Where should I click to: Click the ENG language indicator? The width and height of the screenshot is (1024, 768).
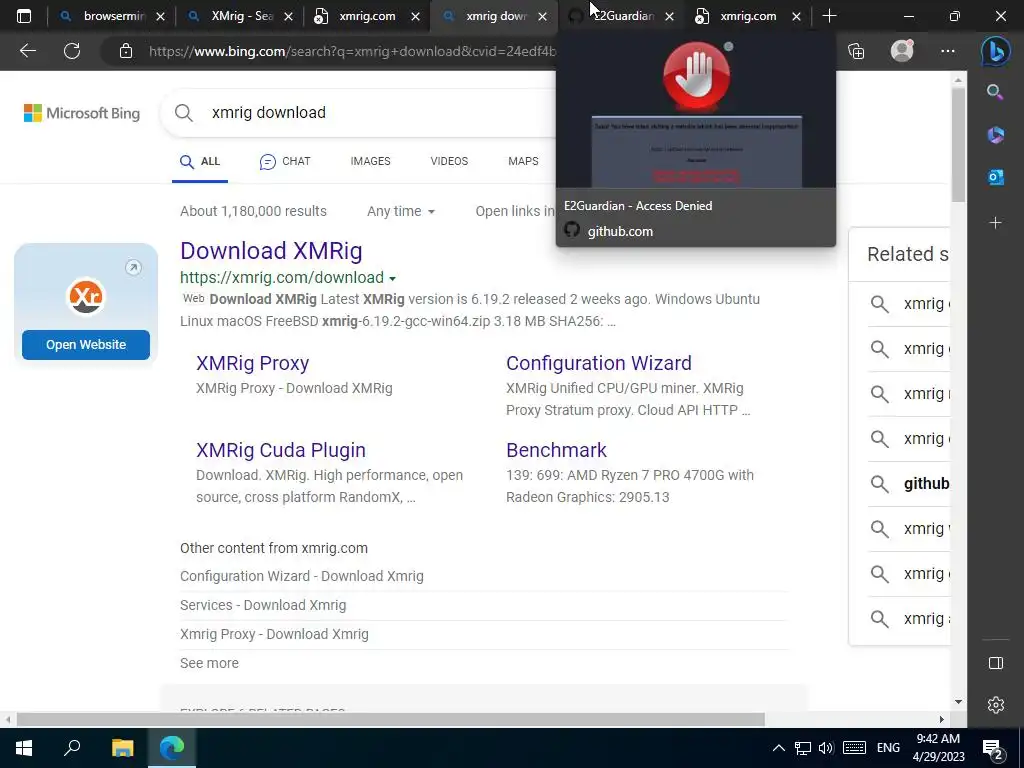(x=888, y=748)
